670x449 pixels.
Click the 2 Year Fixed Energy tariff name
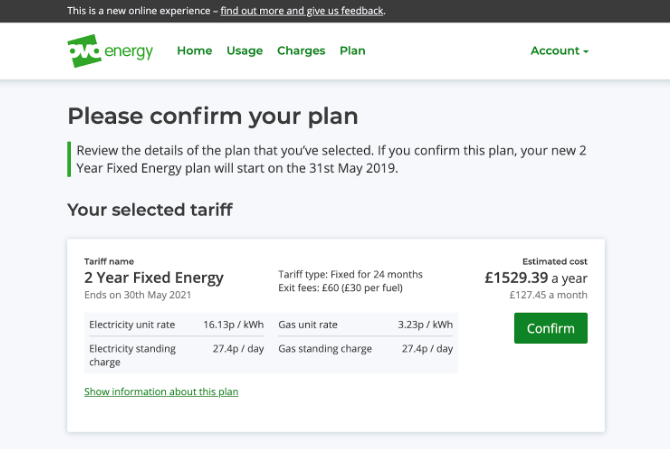(x=154, y=278)
